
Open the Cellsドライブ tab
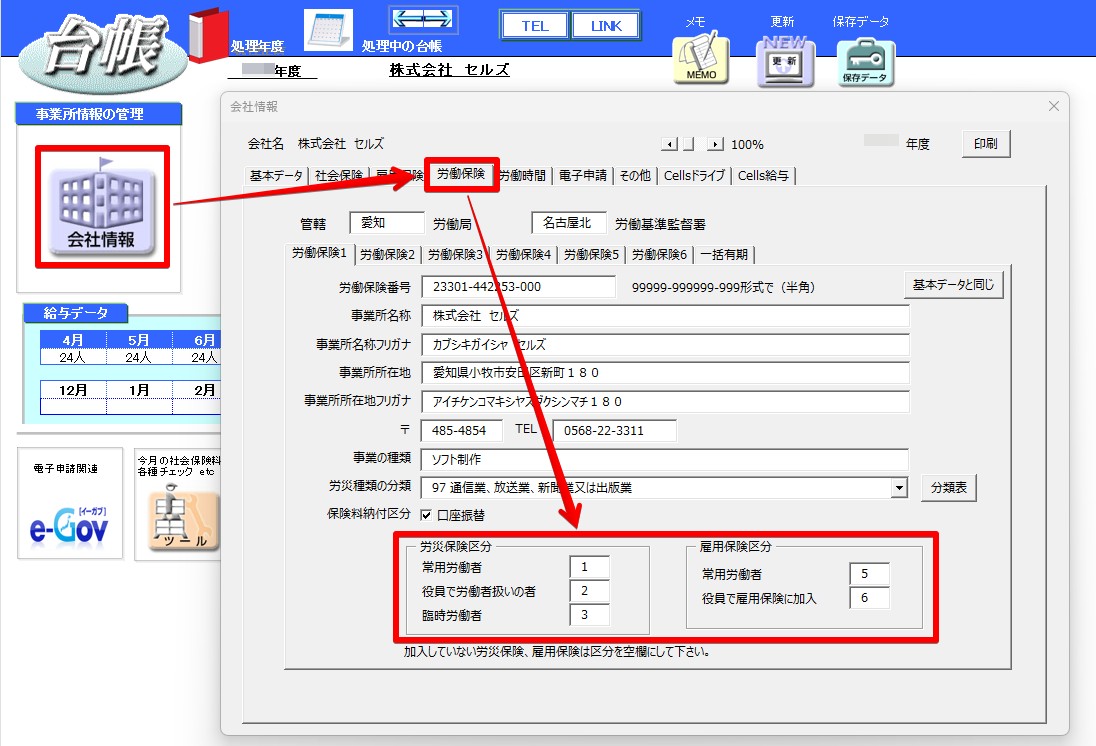coord(694,175)
